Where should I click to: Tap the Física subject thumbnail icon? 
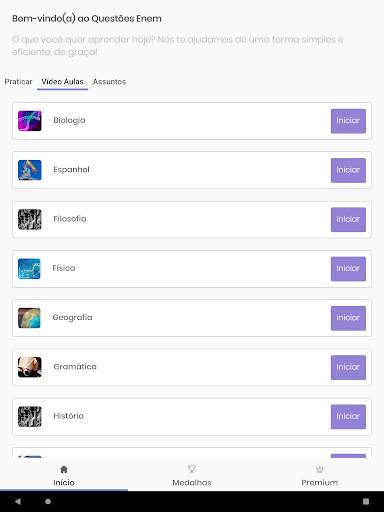pyautogui.click(x=29, y=269)
